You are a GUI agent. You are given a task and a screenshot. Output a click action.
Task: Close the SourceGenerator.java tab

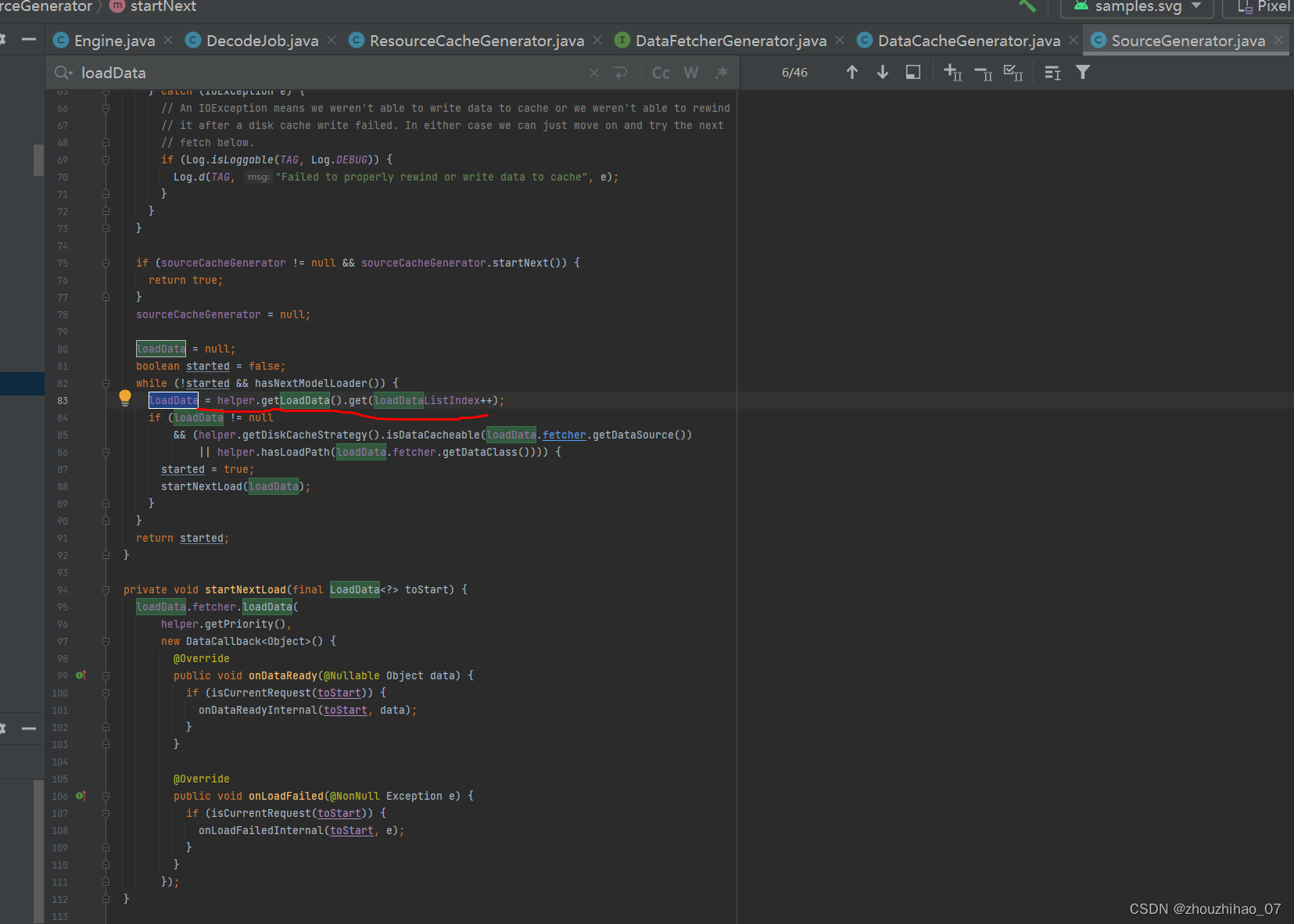(x=1278, y=40)
